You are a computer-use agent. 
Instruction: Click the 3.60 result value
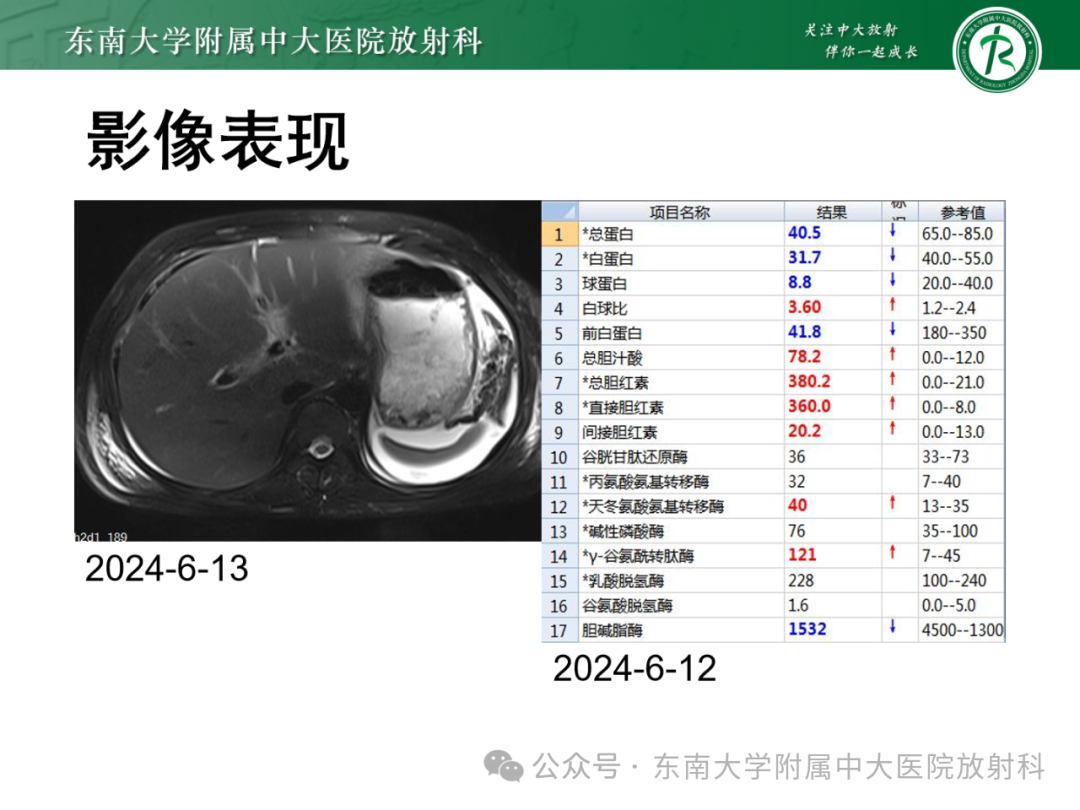click(x=804, y=307)
